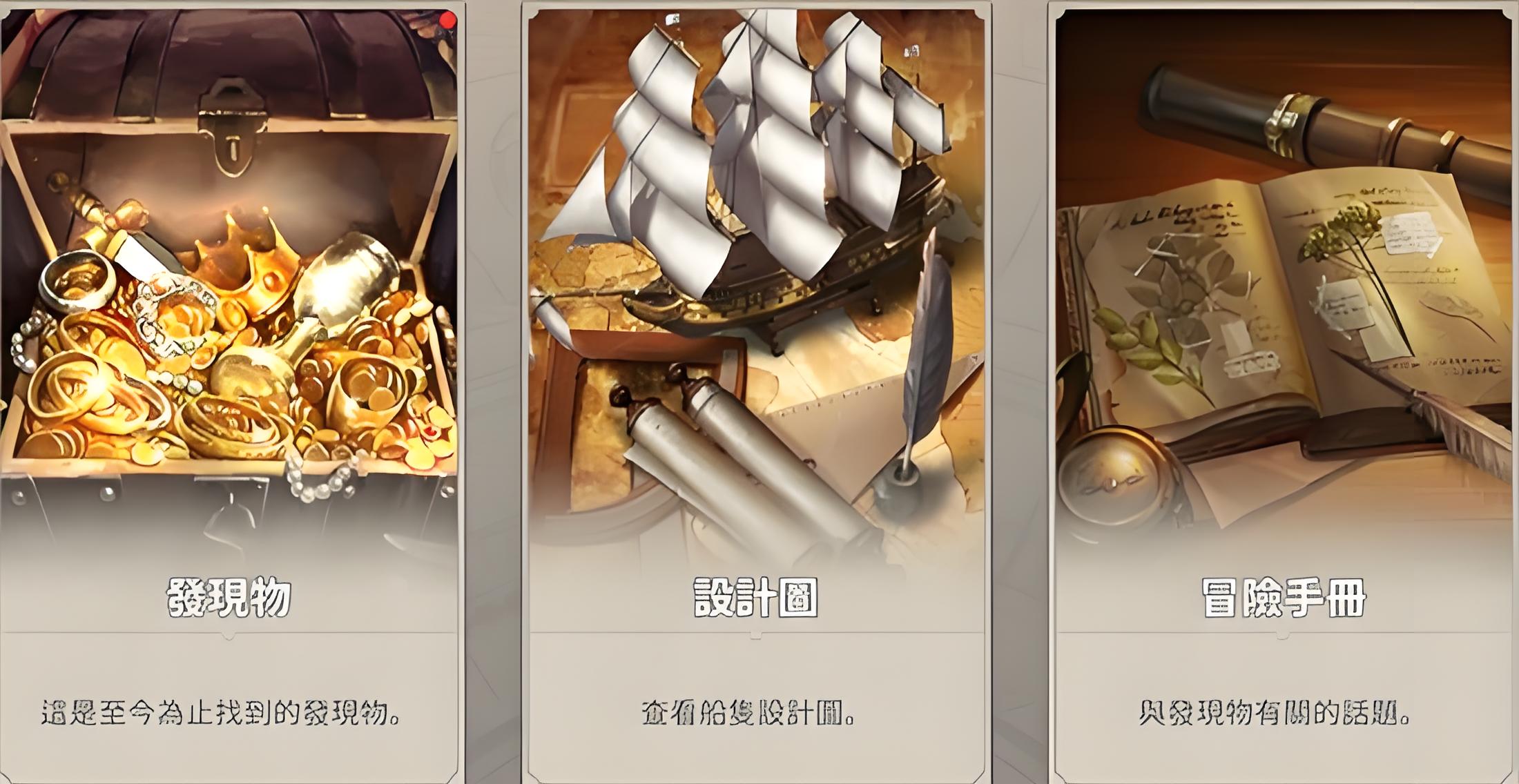The height and width of the screenshot is (784, 1519).
Task: Click the open journal with pressed plants
Action: [1284, 317]
